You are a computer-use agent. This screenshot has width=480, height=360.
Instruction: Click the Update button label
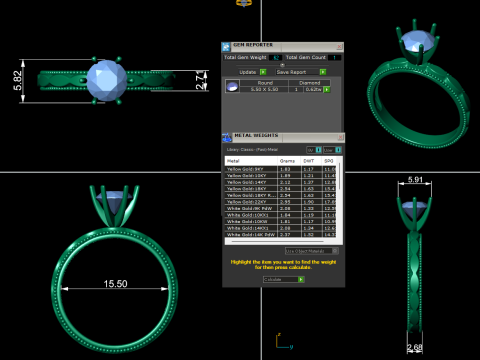248,72
